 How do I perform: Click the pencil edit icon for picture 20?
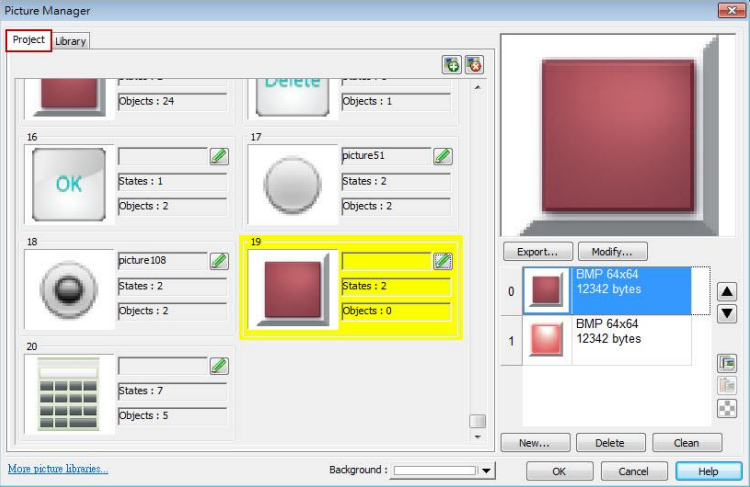(x=219, y=366)
